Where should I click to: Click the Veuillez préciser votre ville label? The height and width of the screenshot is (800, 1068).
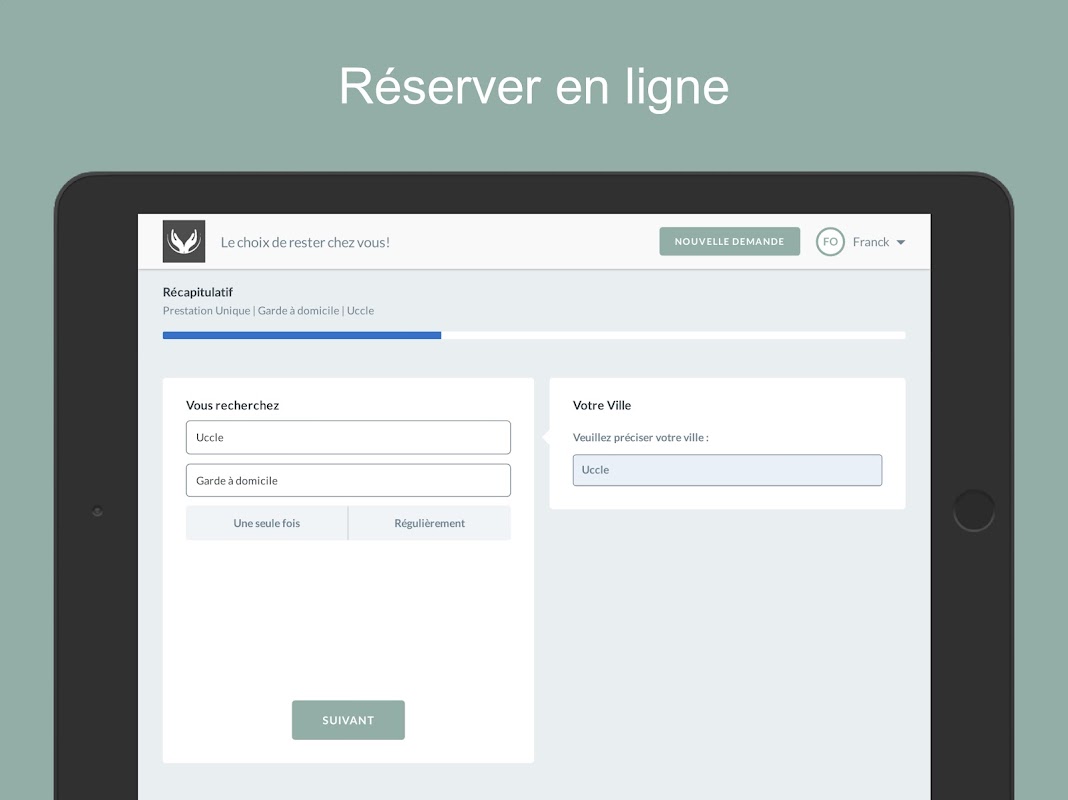640,437
